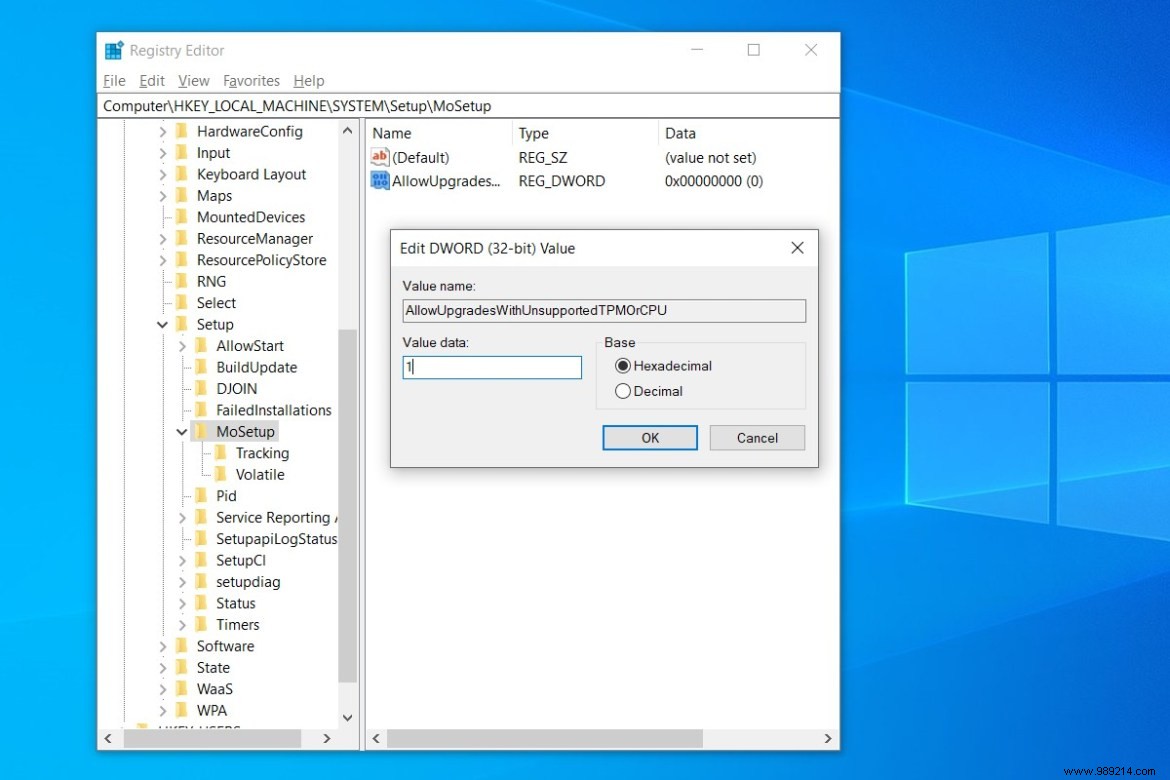
Task: Select the Setup folder icon
Action: (x=183, y=324)
